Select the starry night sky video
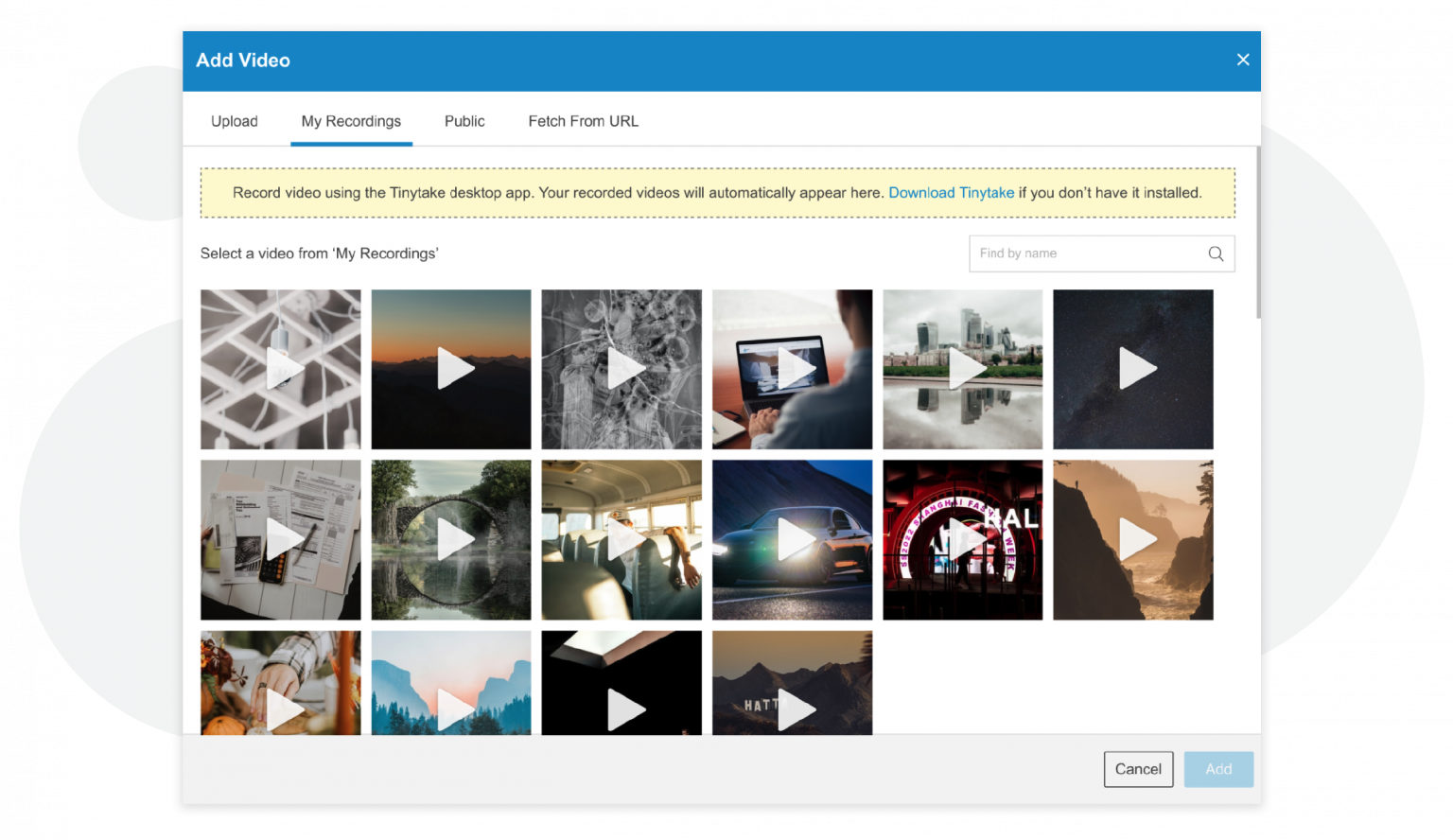Image resolution: width=1453 pixels, height=840 pixels. 1132,369
